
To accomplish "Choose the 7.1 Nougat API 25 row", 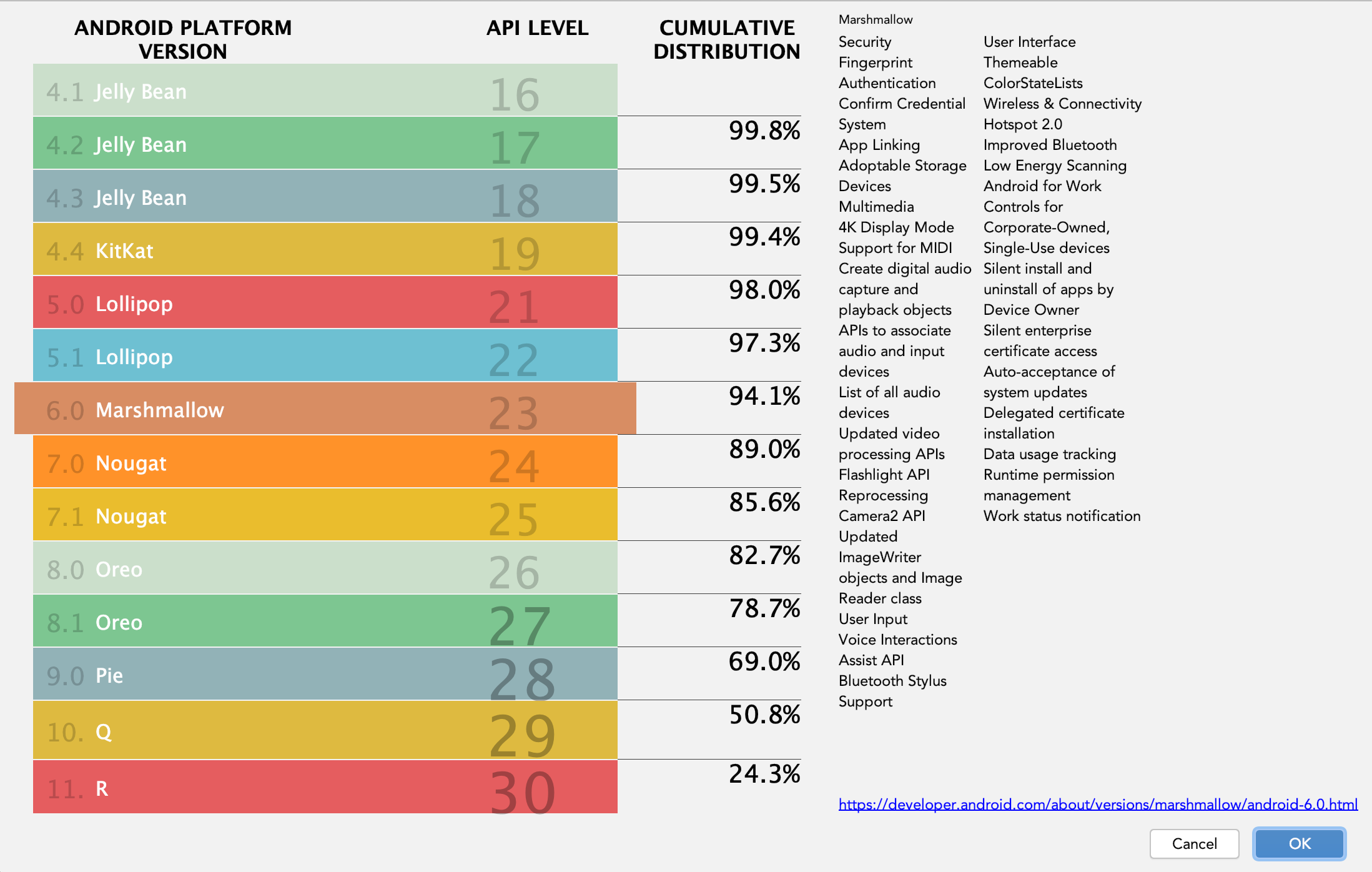I will coord(325,515).
